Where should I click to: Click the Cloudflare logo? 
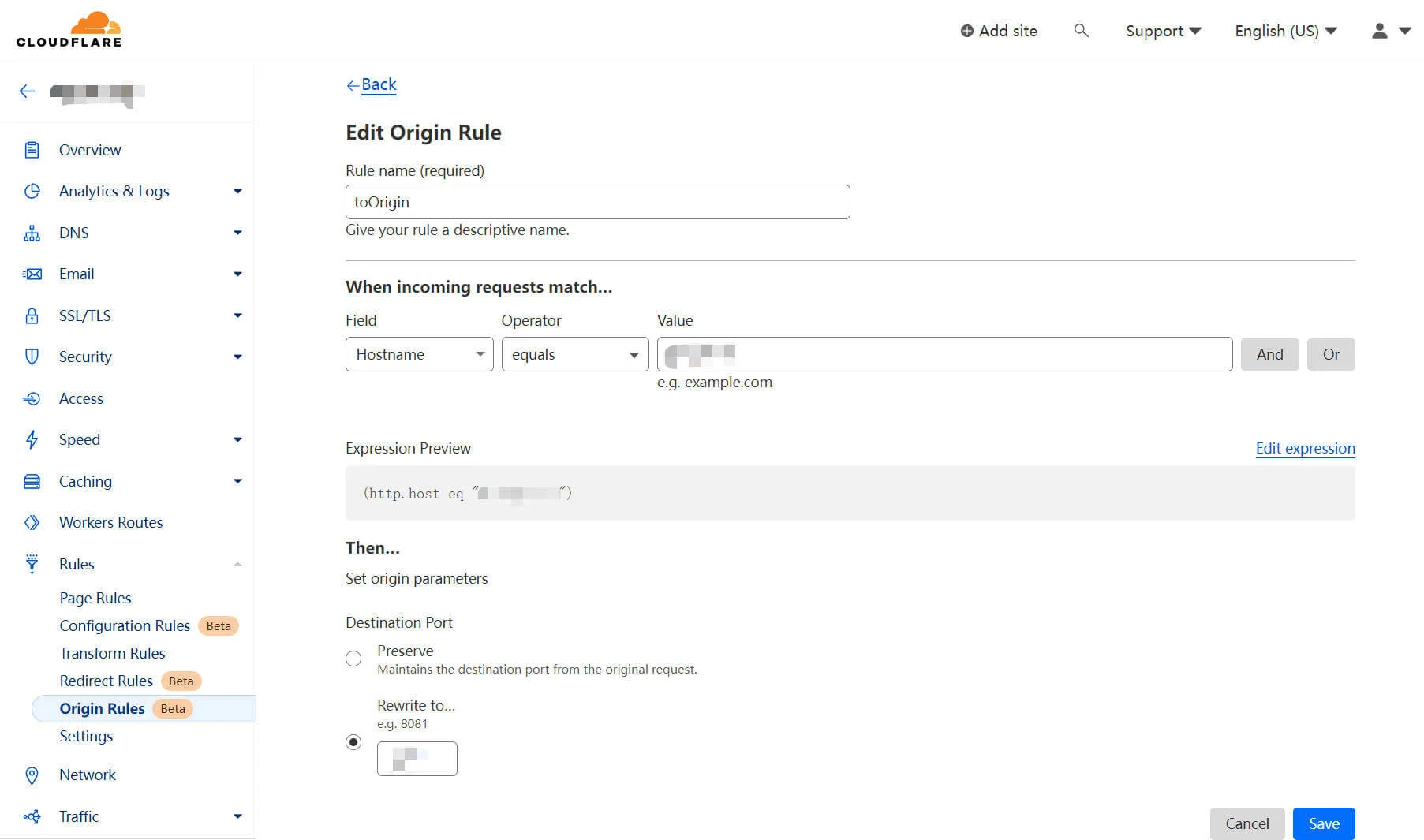pyautogui.click(x=69, y=30)
